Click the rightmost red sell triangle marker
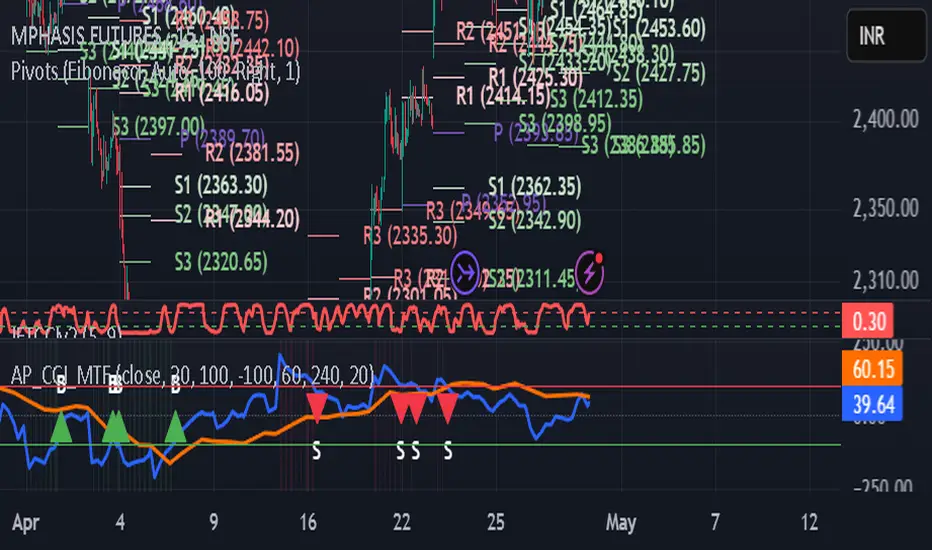The height and width of the screenshot is (550, 932). [x=448, y=407]
